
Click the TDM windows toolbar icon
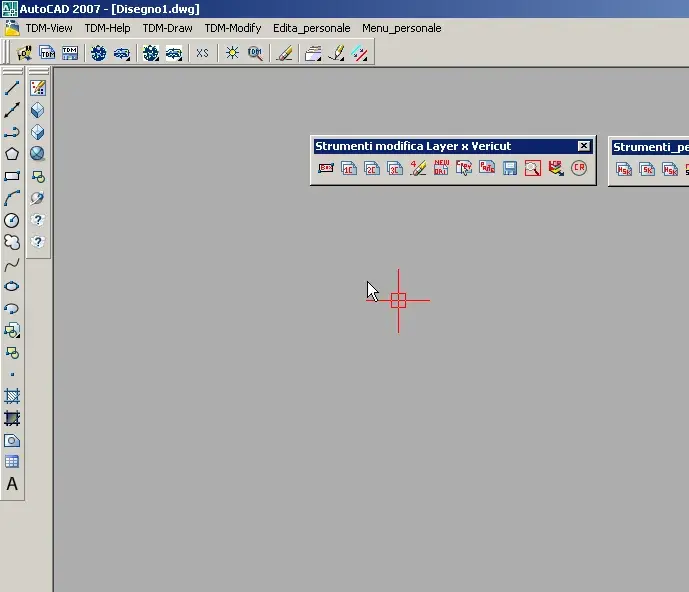point(47,53)
